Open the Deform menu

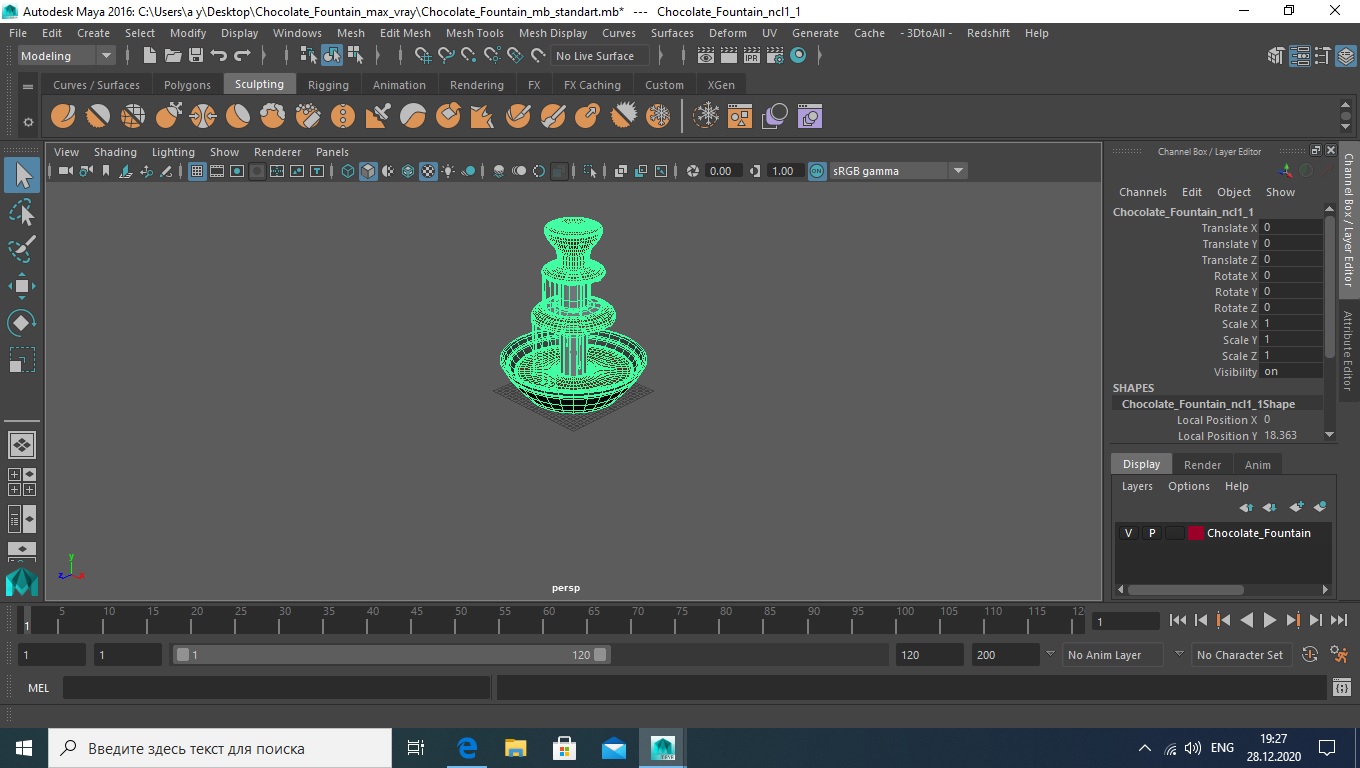click(727, 33)
